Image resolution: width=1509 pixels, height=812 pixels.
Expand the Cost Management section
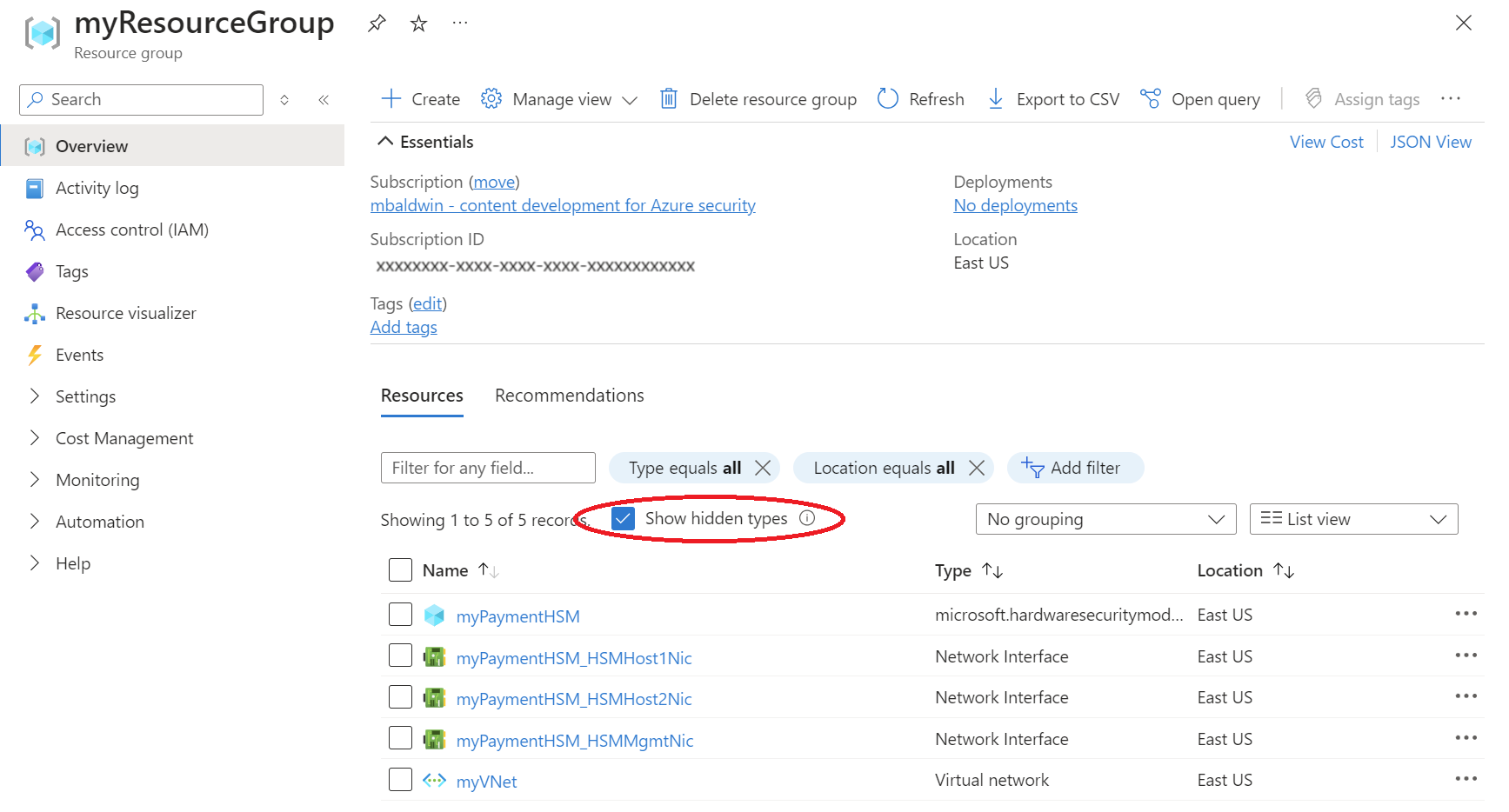pyautogui.click(x=35, y=438)
